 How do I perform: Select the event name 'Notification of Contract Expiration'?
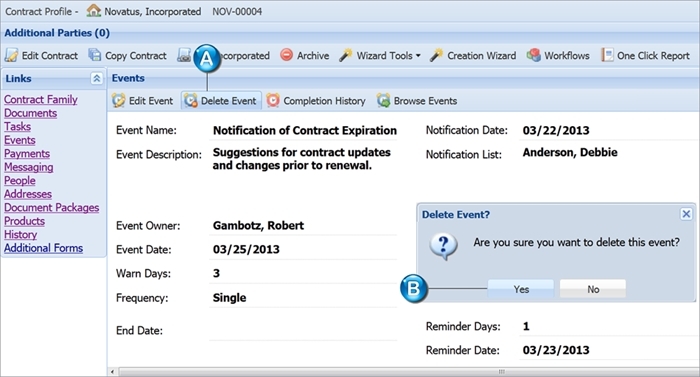[x=304, y=130]
